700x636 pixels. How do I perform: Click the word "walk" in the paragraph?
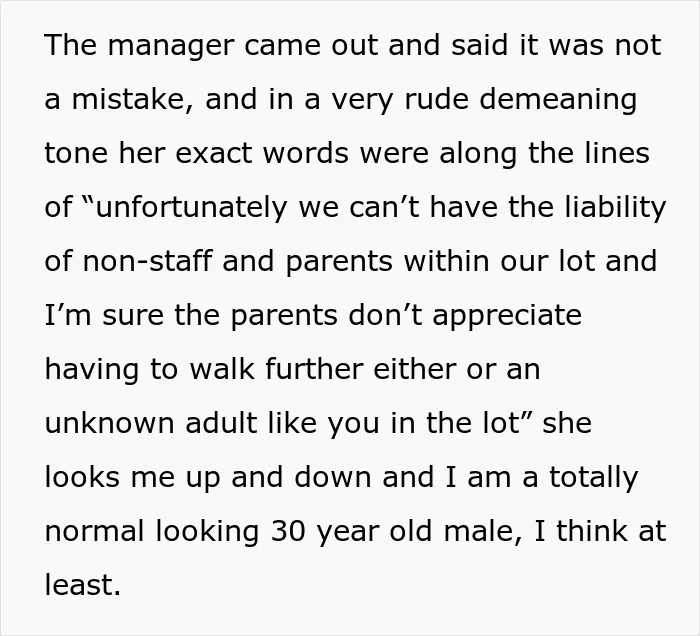tap(222, 369)
